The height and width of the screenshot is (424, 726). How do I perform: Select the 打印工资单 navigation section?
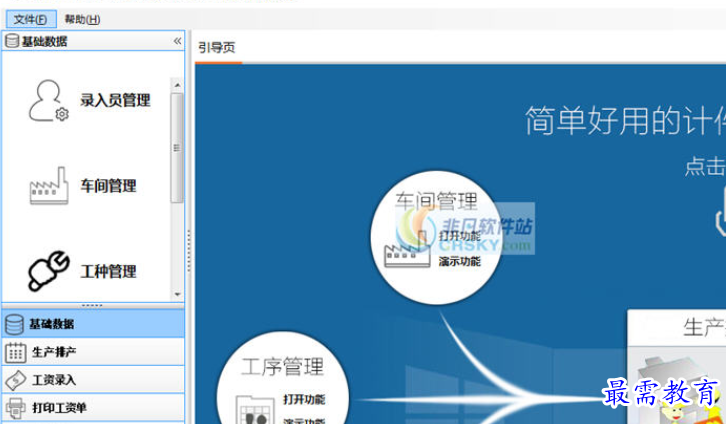click(x=93, y=408)
